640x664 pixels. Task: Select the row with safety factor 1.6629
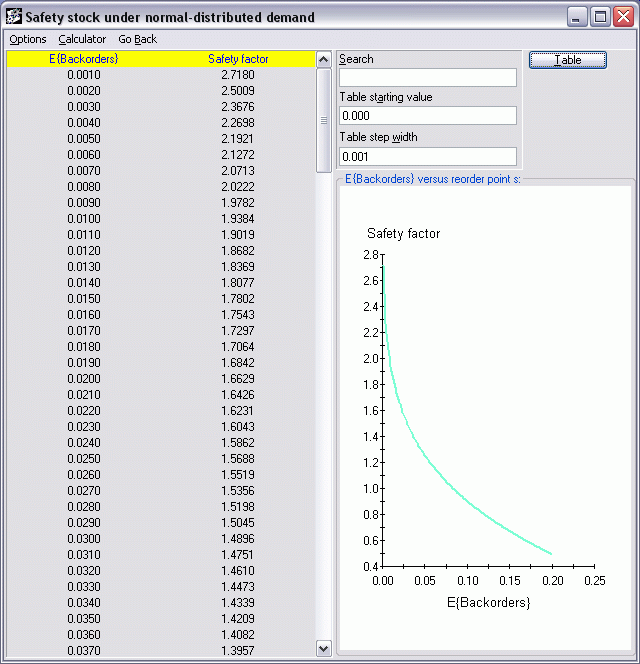238,379
